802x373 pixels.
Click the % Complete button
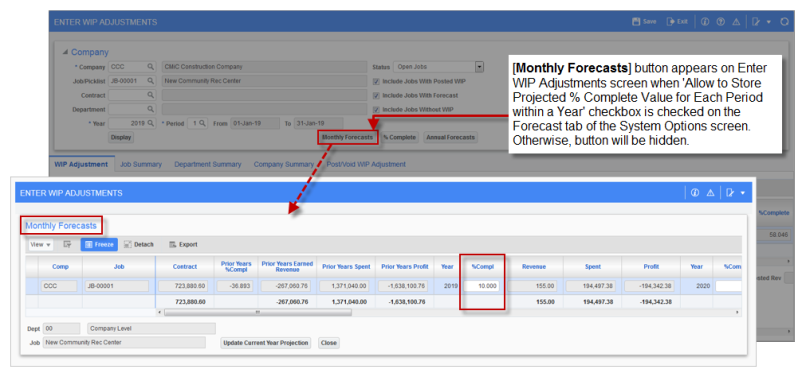(x=399, y=137)
